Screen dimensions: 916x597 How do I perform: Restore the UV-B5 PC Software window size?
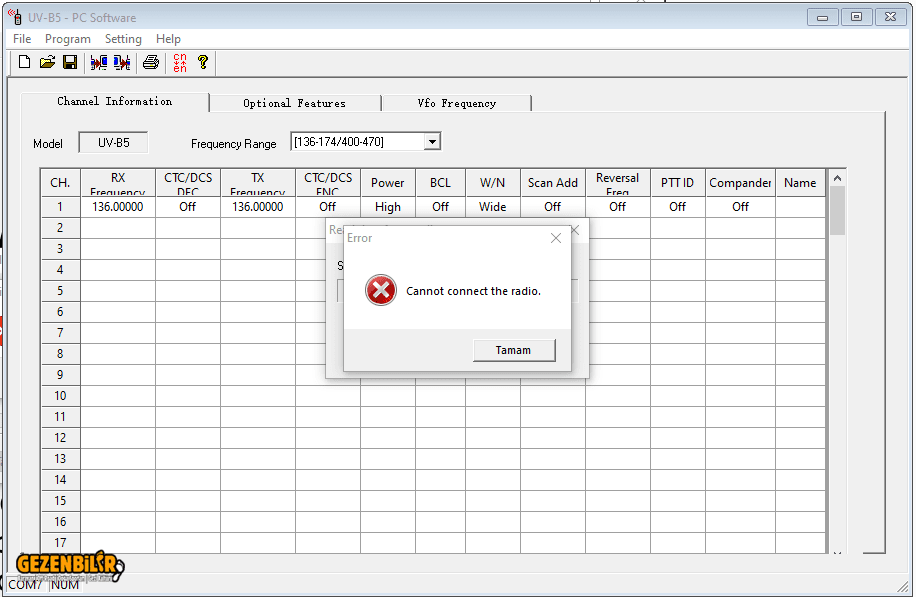tap(856, 17)
